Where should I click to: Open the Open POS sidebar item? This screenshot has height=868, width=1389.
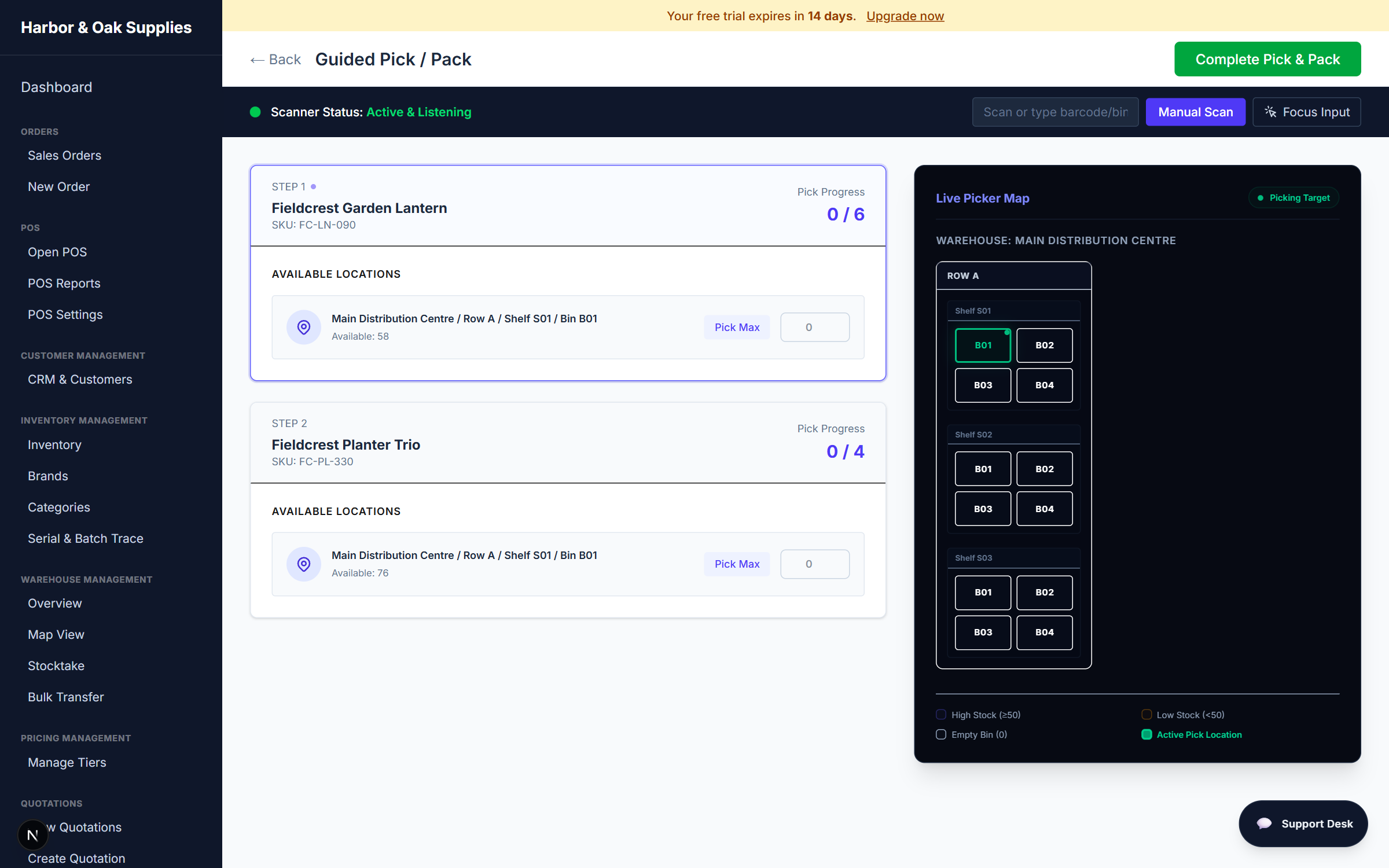click(57, 252)
